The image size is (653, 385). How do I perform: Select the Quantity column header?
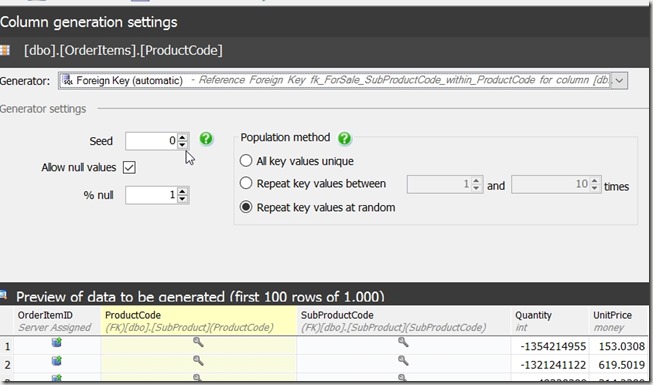pos(550,321)
